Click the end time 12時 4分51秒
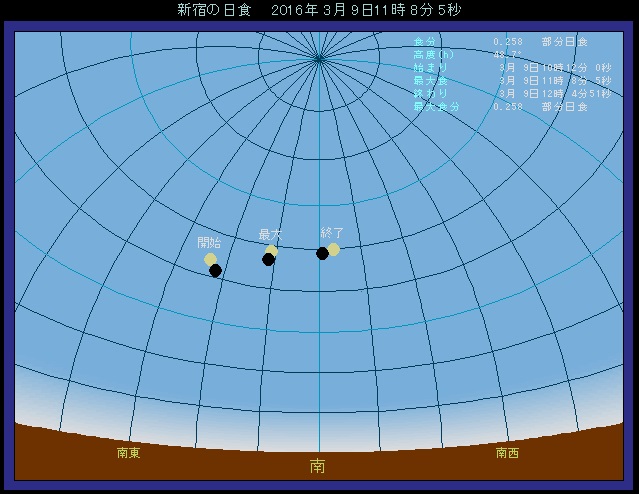Viewport: 639px width, 494px height. tap(576, 94)
